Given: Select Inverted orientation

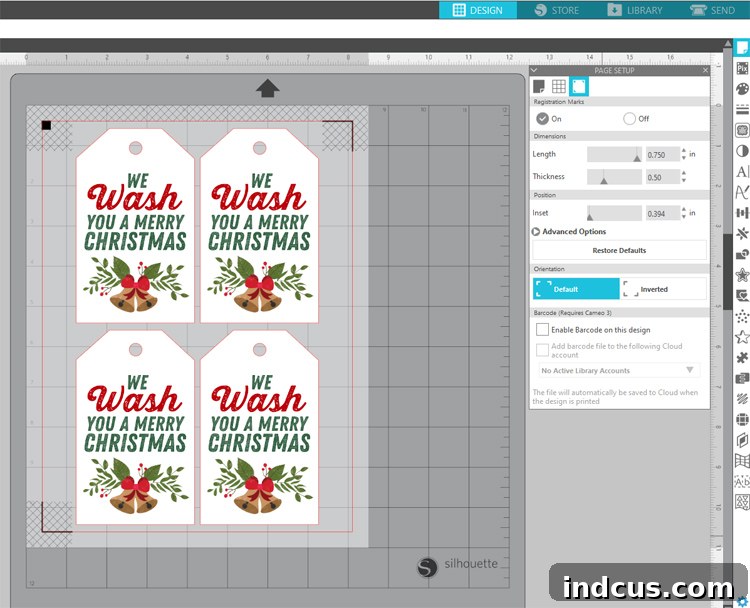Looking at the screenshot, I should pyautogui.click(x=663, y=289).
